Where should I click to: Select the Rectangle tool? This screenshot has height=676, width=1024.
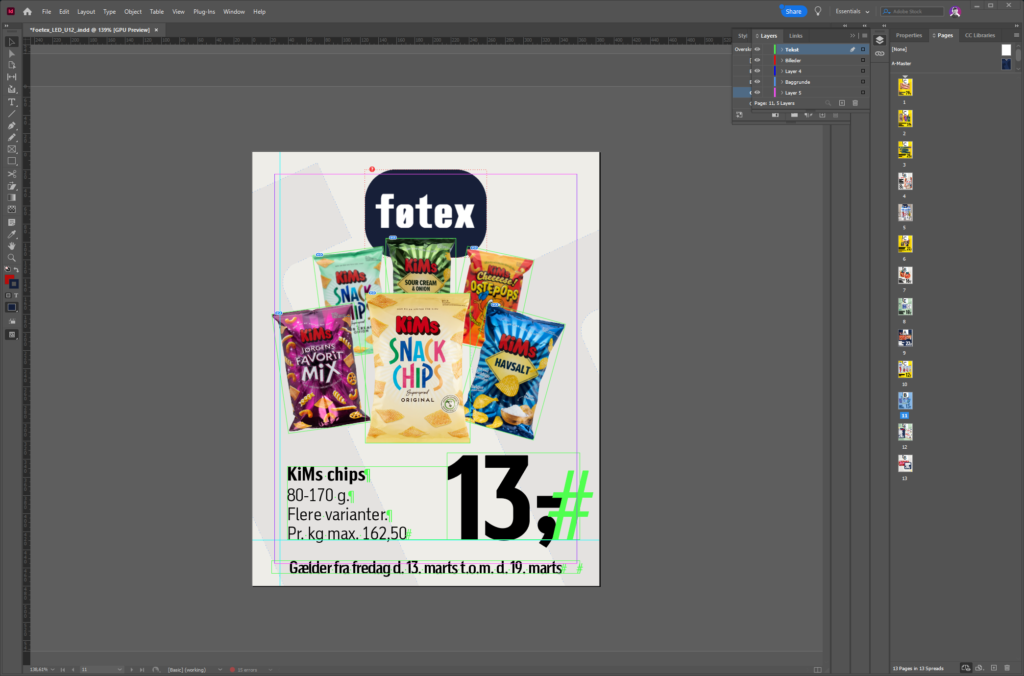[12, 161]
